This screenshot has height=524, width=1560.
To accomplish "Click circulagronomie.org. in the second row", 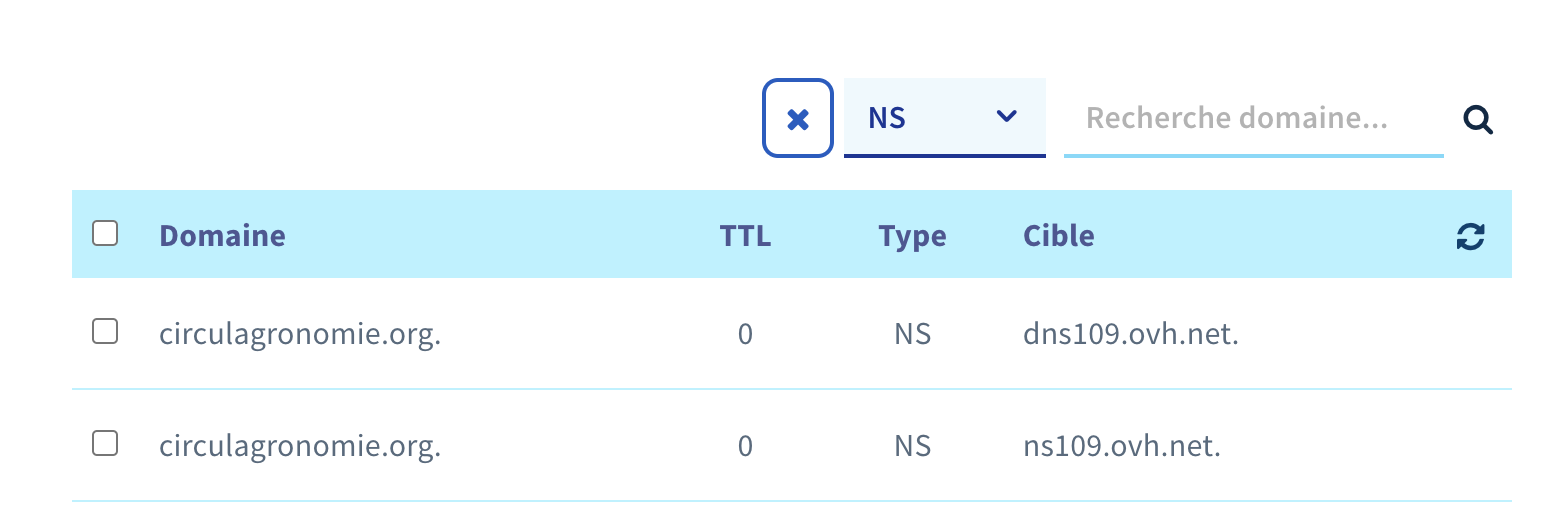I will [x=300, y=446].
